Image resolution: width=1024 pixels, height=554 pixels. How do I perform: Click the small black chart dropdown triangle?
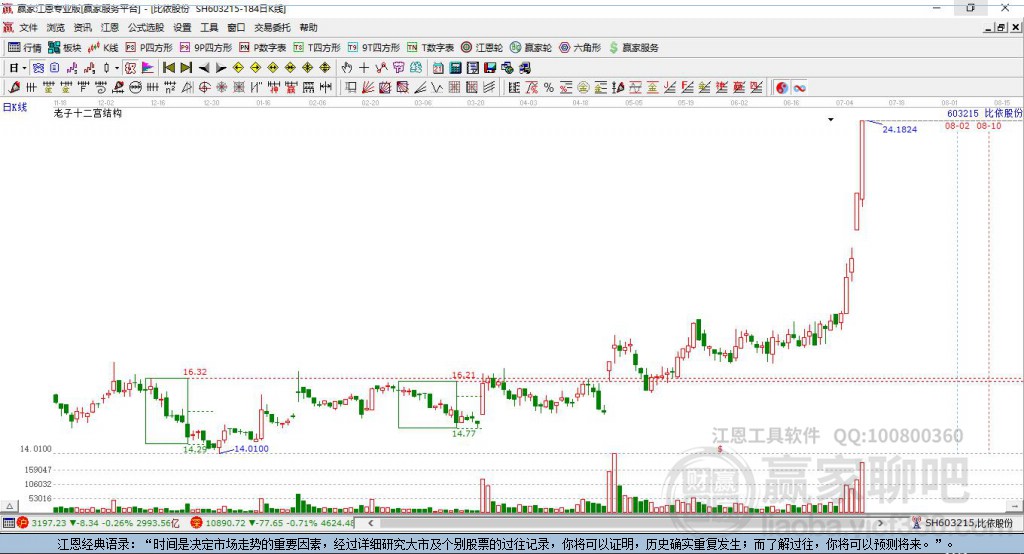tap(831, 120)
